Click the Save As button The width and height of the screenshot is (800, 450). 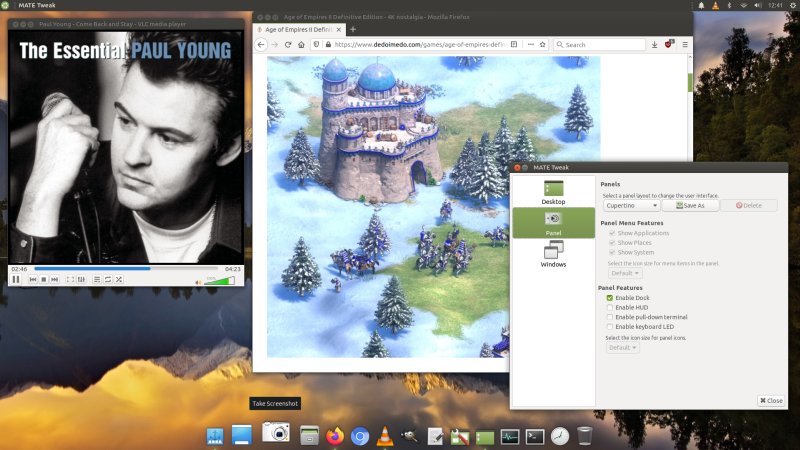click(690, 206)
